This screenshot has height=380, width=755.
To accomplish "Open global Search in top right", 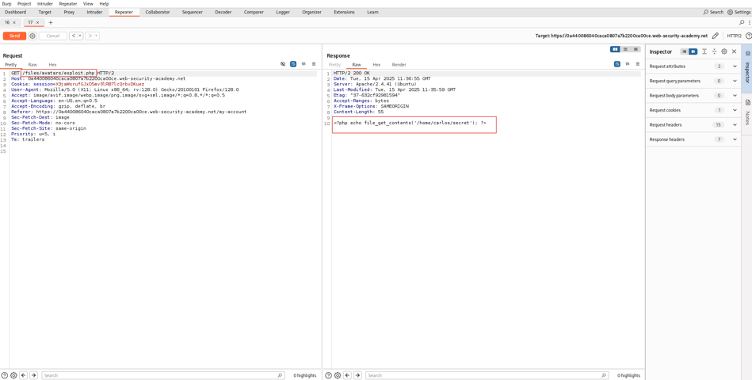I will pos(714,12).
